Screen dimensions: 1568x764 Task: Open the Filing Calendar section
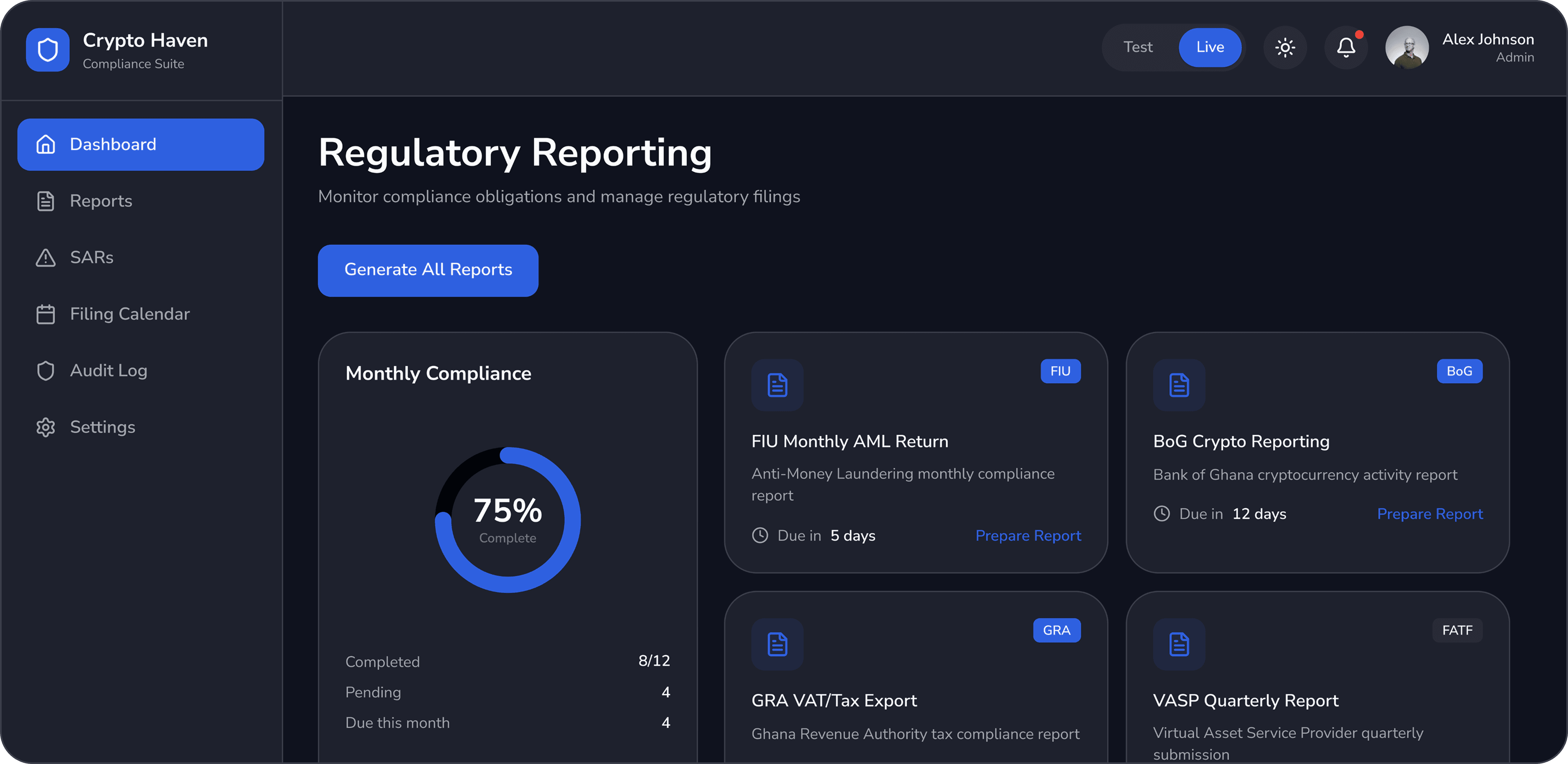pyautogui.click(x=130, y=314)
